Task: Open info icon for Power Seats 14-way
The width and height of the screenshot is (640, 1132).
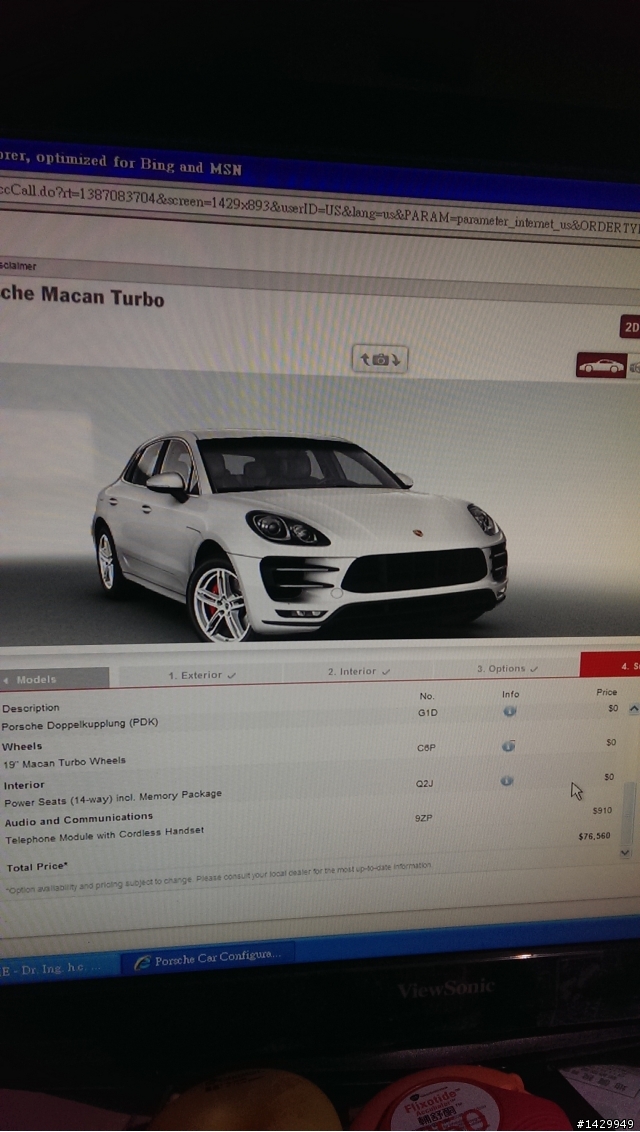Action: pyautogui.click(x=507, y=781)
